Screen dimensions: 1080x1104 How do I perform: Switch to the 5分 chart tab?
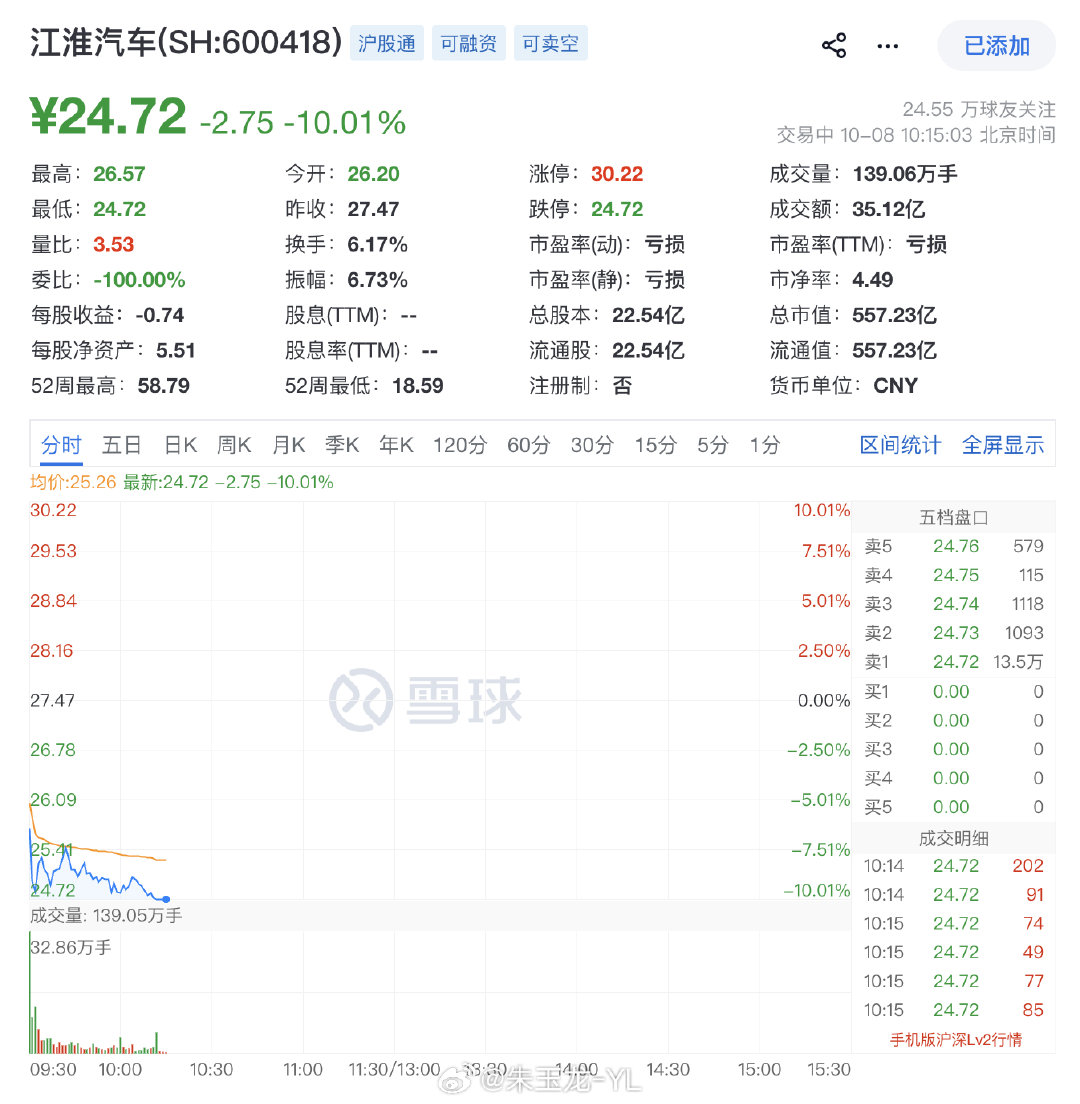[x=712, y=444]
